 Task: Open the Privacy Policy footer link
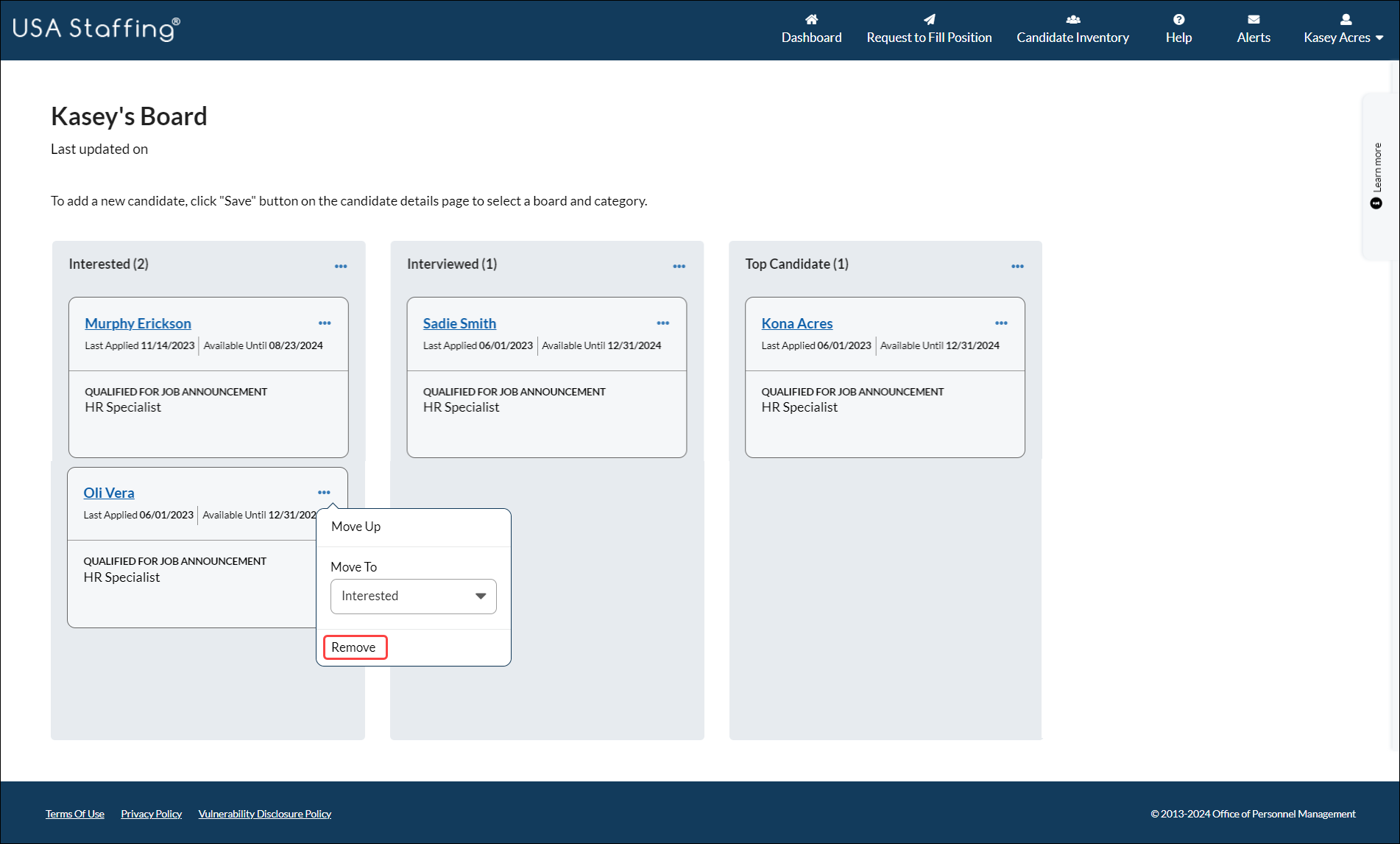coord(151,814)
